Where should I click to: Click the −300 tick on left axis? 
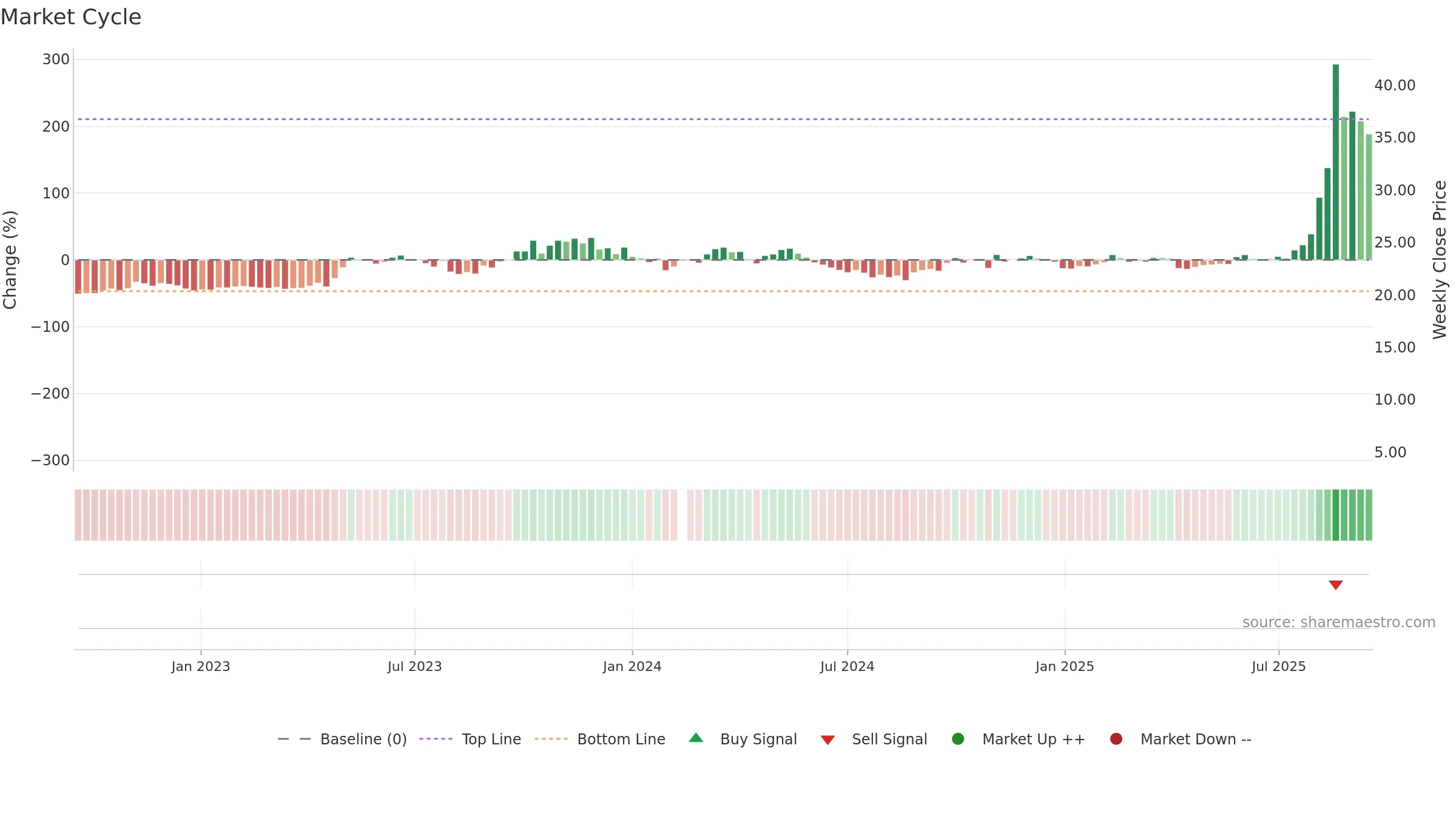(x=50, y=460)
